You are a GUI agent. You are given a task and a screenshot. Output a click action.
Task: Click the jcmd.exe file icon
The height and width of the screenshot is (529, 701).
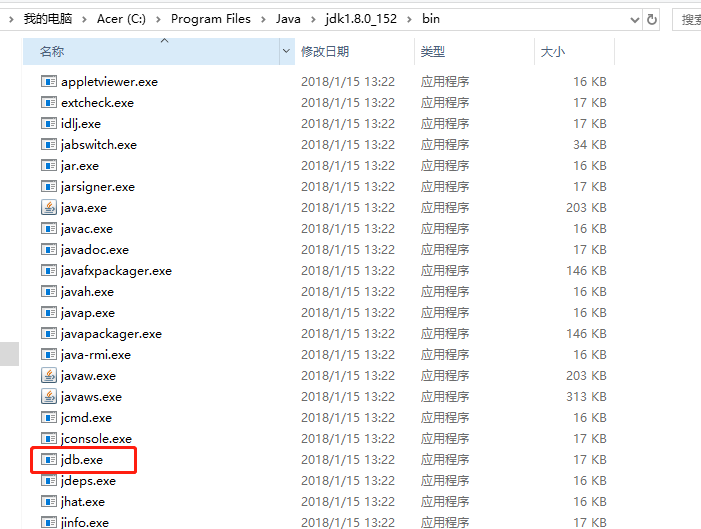[x=49, y=418]
